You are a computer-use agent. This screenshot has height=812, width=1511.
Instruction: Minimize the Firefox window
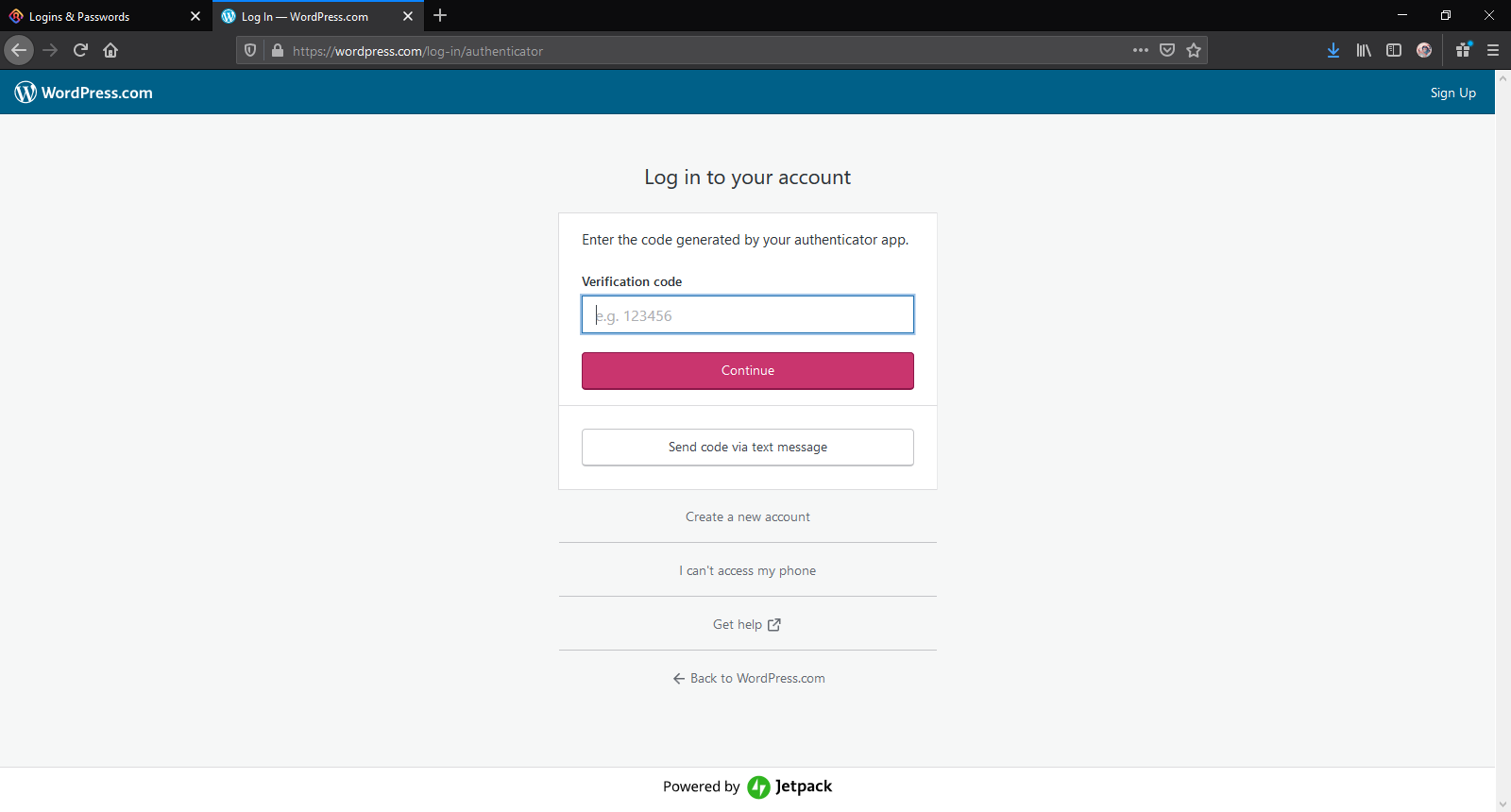[1402, 15]
